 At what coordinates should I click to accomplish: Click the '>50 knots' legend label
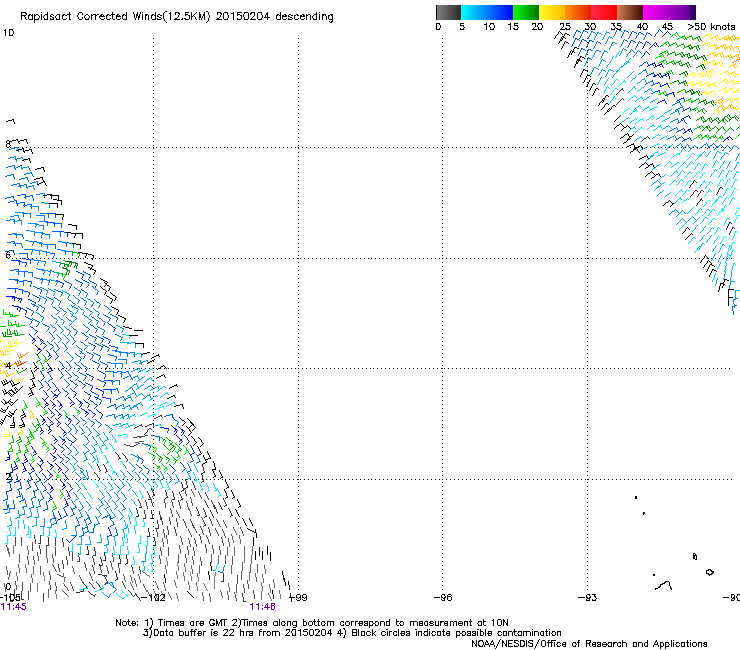tap(711, 27)
